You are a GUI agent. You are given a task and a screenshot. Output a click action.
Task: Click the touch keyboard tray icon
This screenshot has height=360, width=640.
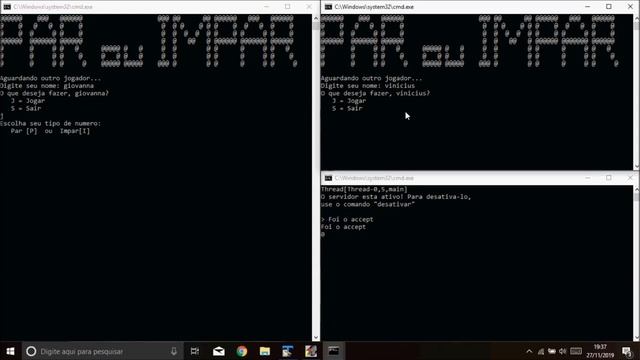(x=576, y=351)
